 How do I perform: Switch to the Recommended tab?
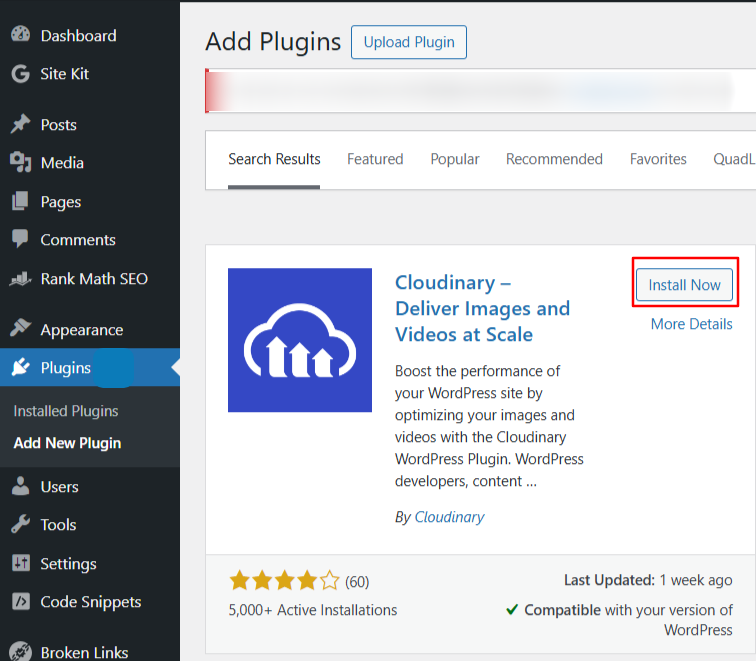pos(554,159)
